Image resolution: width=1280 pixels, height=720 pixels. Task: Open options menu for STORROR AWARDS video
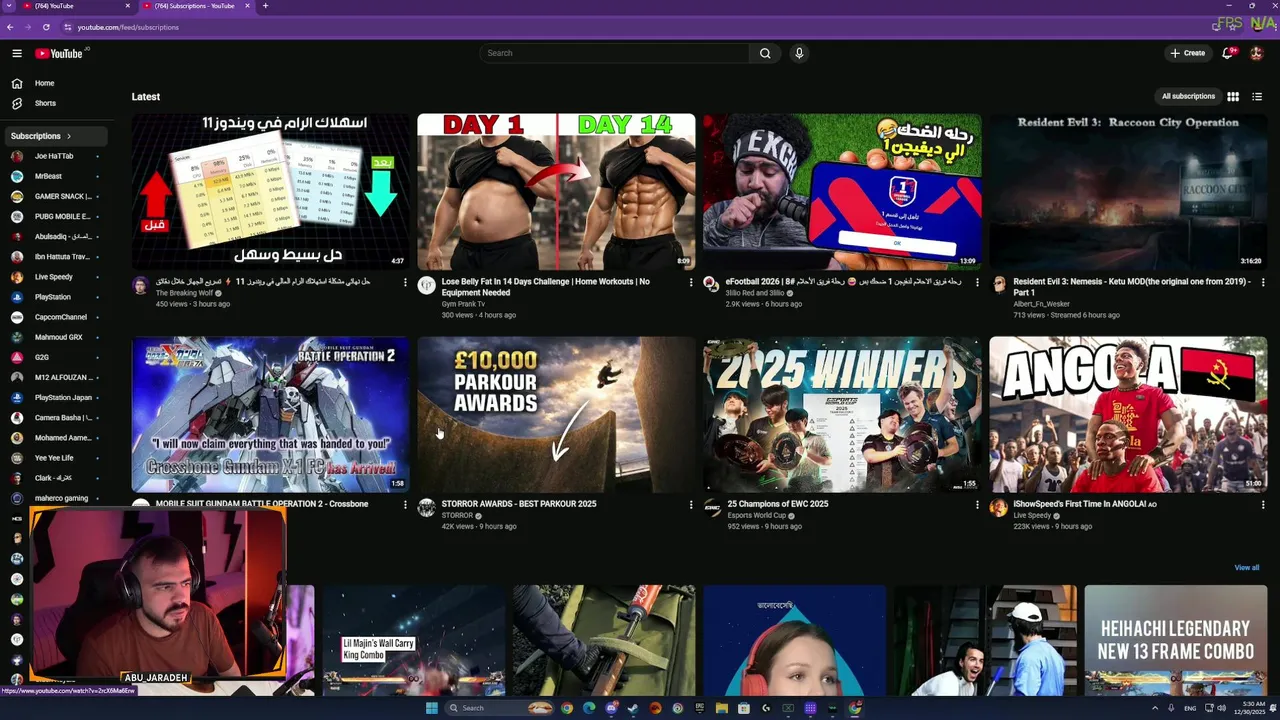tap(691, 505)
